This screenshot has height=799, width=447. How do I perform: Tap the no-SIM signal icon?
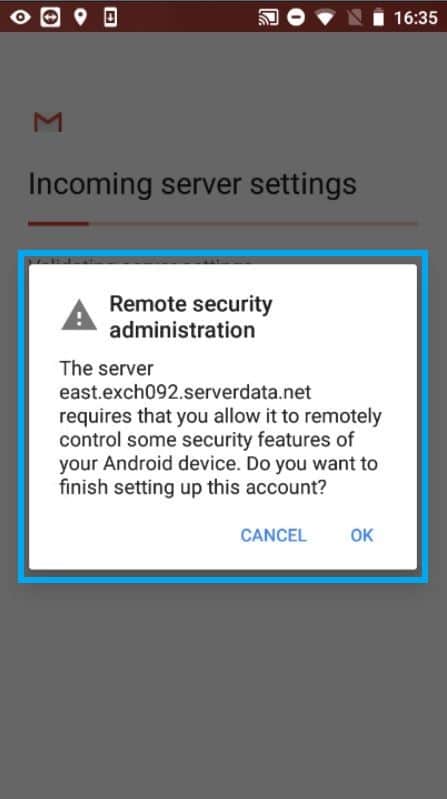[x=353, y=18]
